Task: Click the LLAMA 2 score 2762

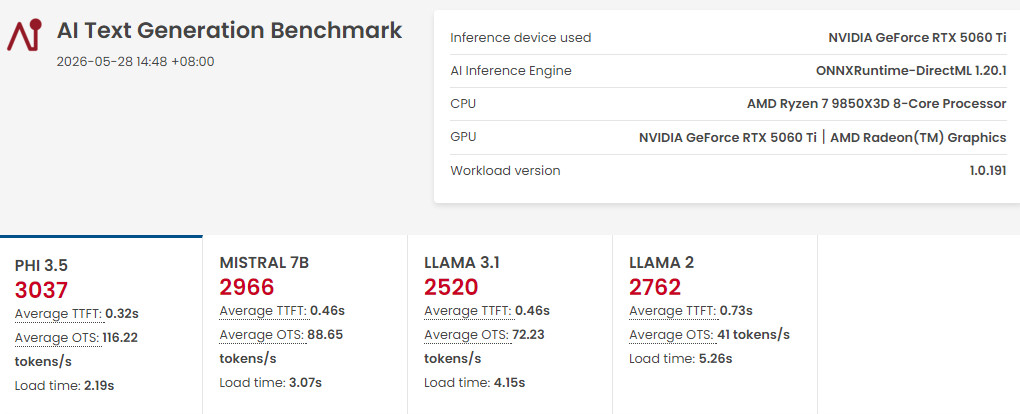Action: [x=655, y=287]
